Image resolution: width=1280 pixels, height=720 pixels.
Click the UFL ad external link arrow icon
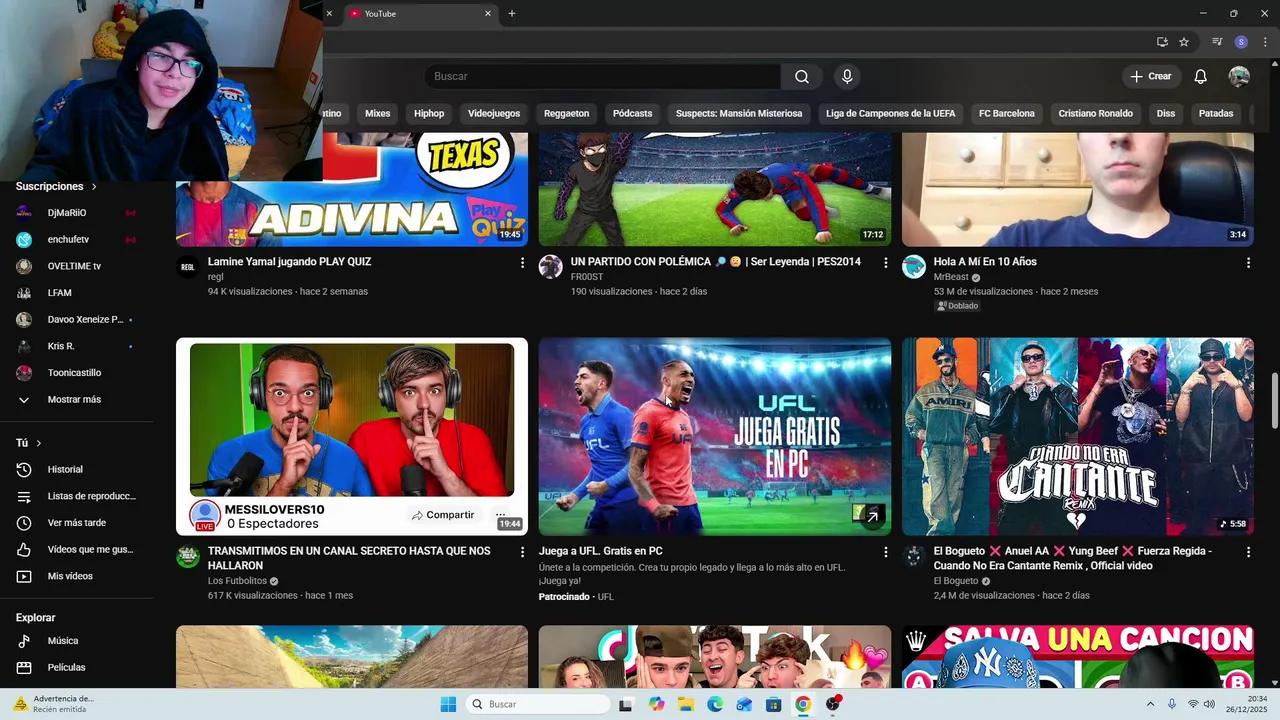click(873, 517)
